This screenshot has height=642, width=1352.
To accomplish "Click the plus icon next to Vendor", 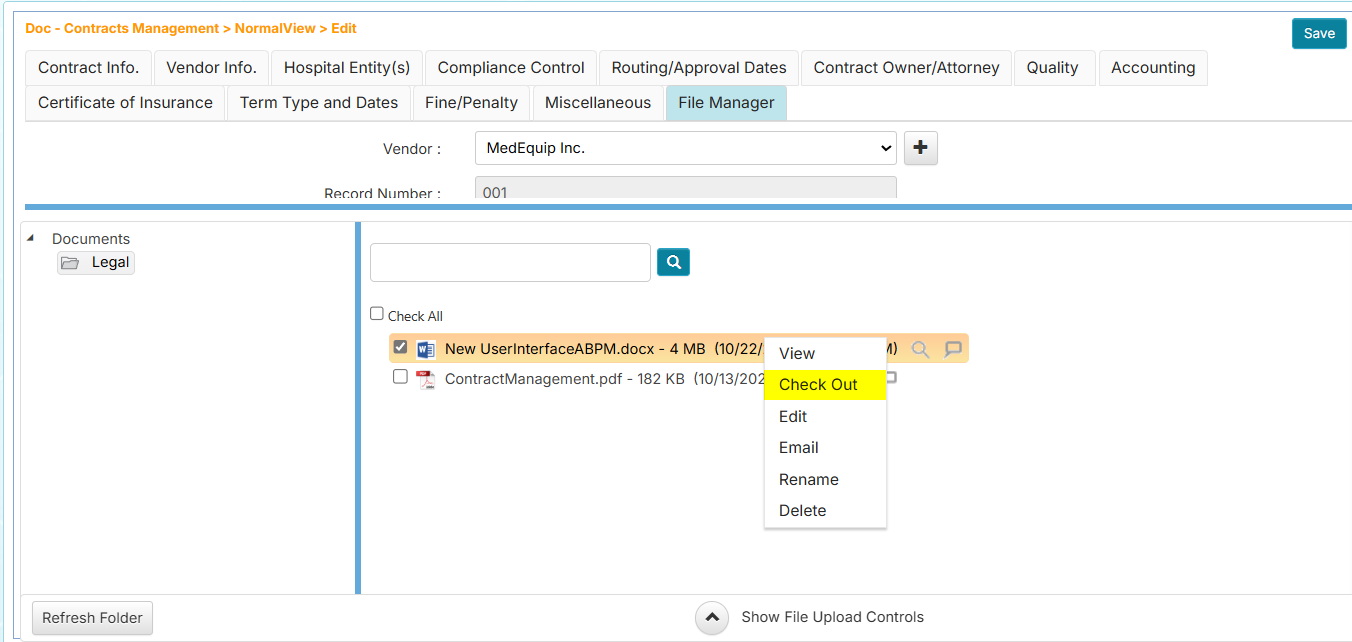I will pos(920,148).
